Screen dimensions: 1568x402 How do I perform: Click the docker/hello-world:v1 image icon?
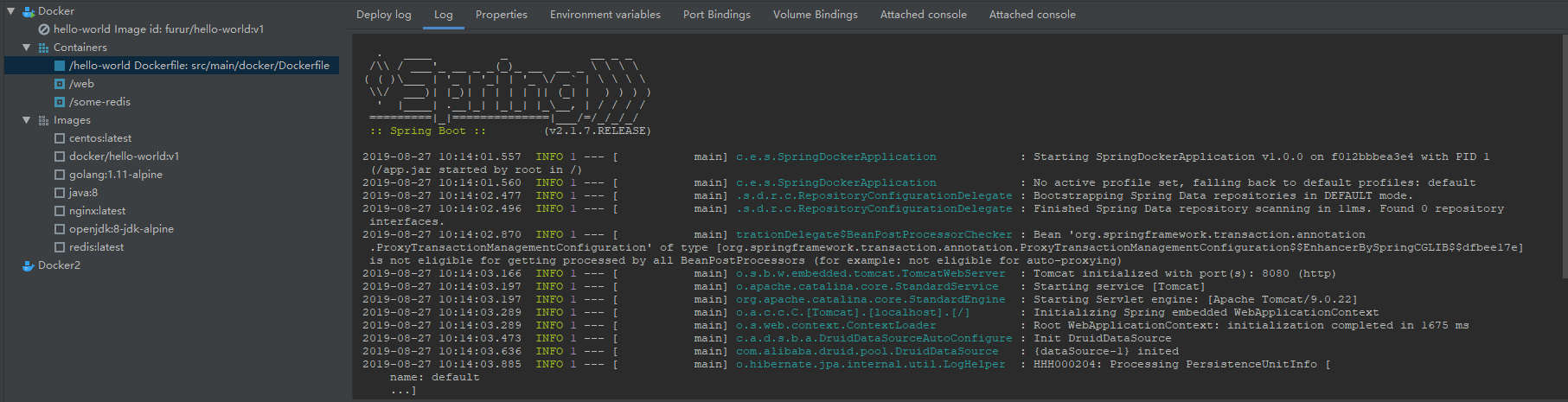click(60, 156)
